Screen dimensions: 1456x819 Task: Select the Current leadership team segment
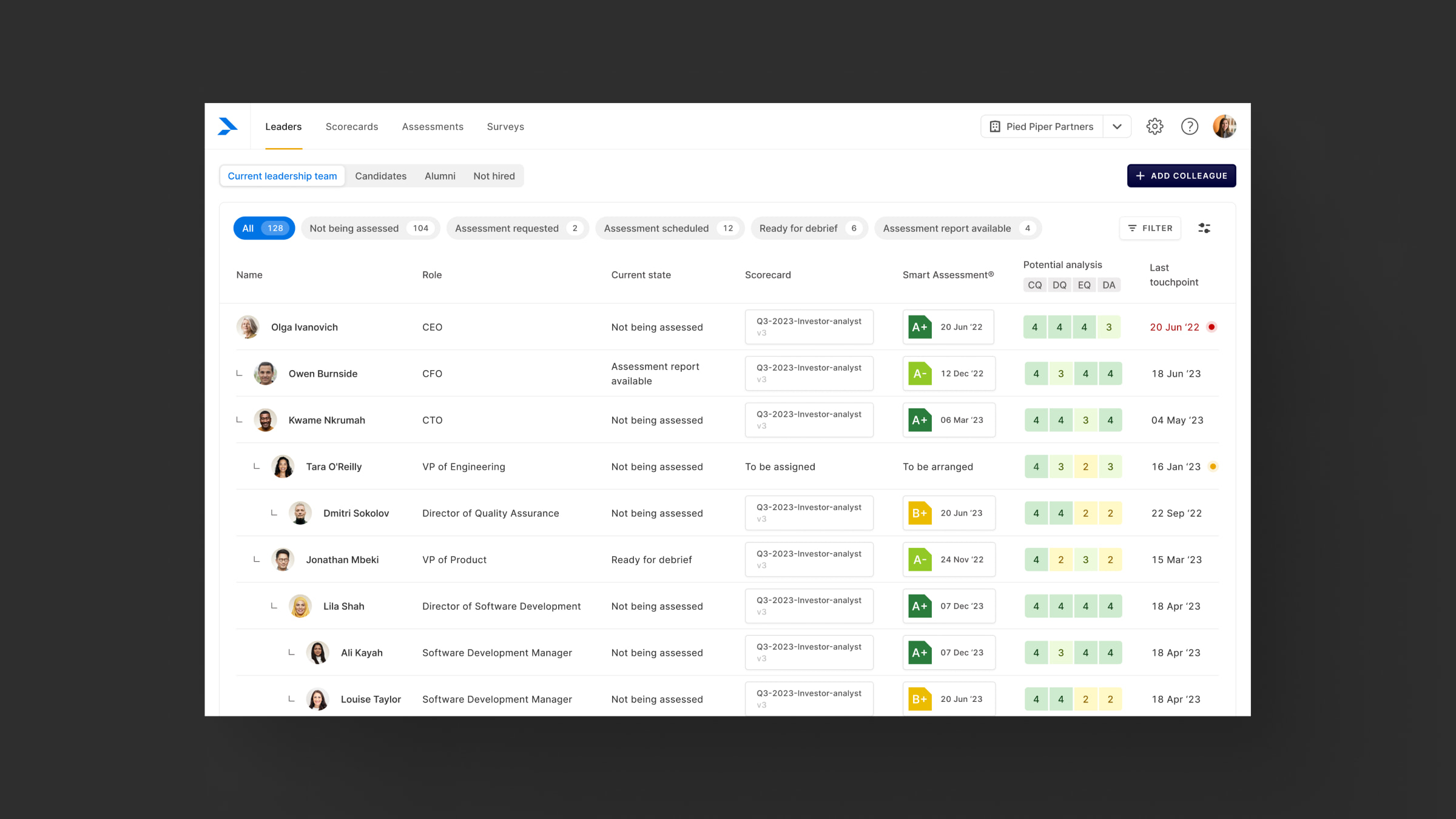[282, 176]
